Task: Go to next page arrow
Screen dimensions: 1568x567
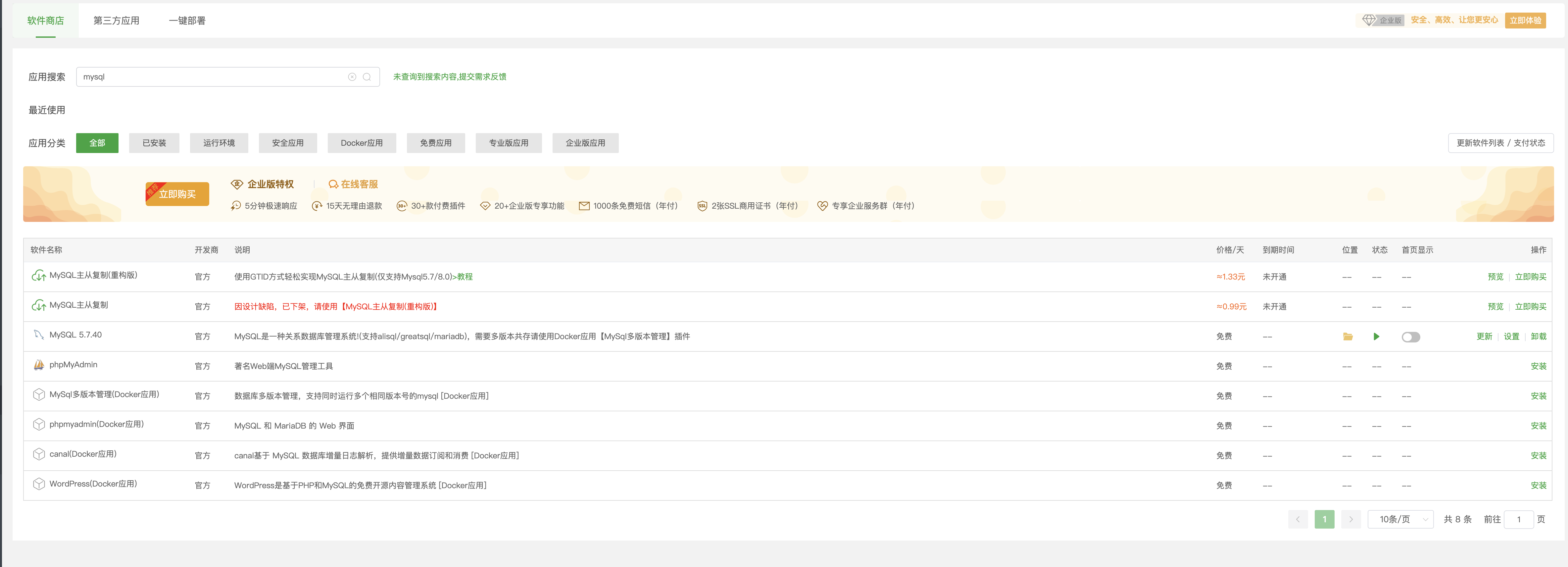Action: tap(1351, 520)
